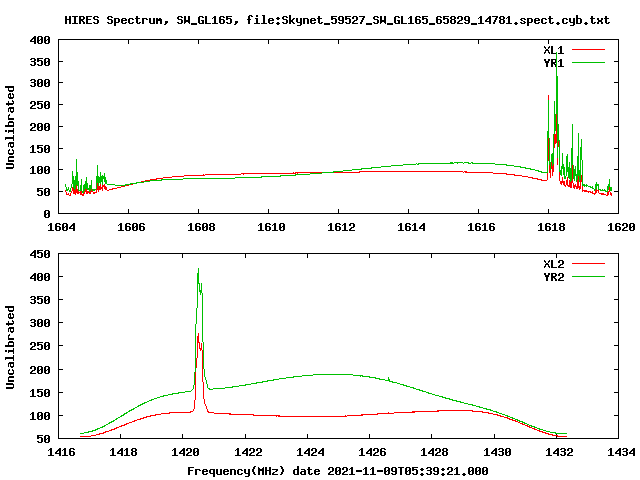The height and width of the screenshot is (480, 640).
Task: Click the 350 y-axis label on top plot
Action: point(40,62)
